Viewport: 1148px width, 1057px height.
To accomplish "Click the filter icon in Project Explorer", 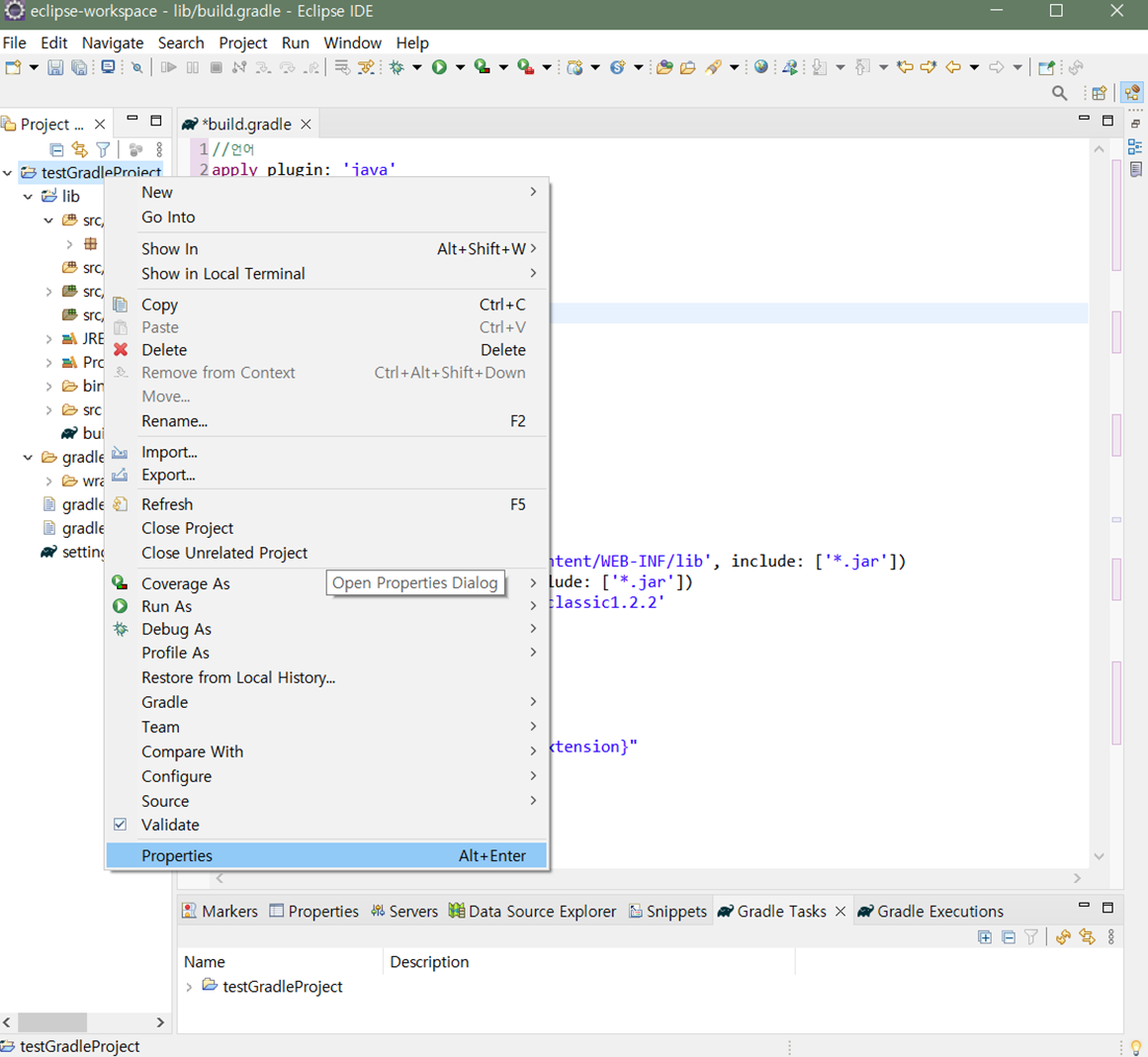I will pos(103,149).
